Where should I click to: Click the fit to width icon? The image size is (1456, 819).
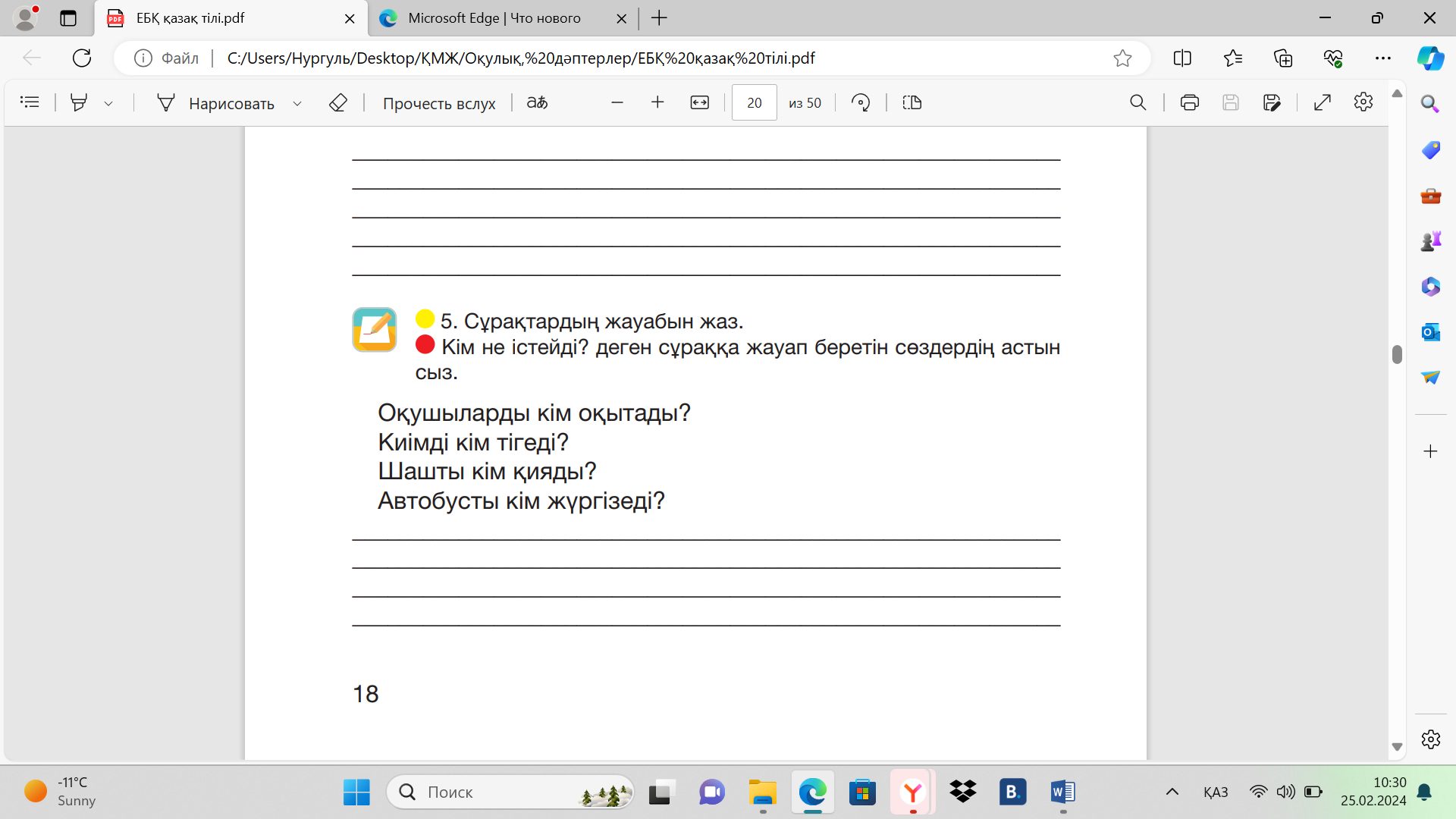click(699, 102)
